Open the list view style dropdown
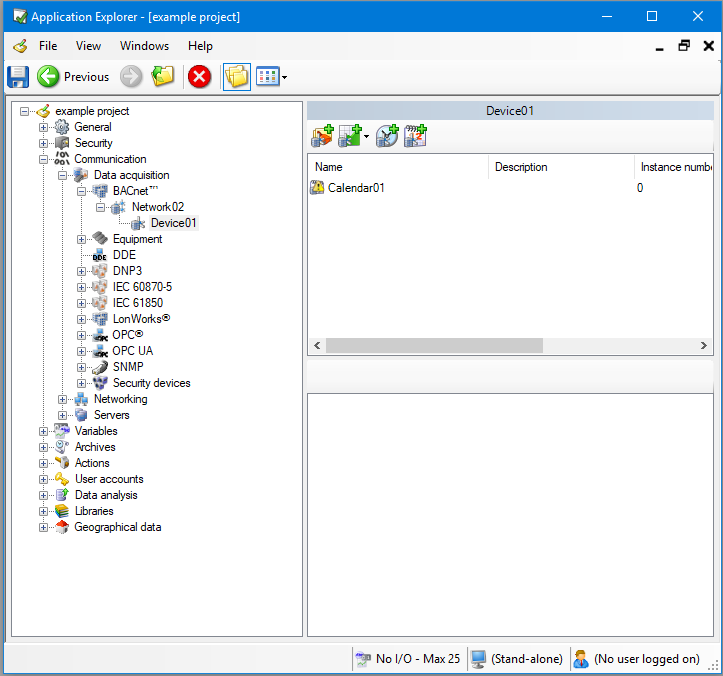The width and height of the screenshot is (723, 676). point(285,77)
